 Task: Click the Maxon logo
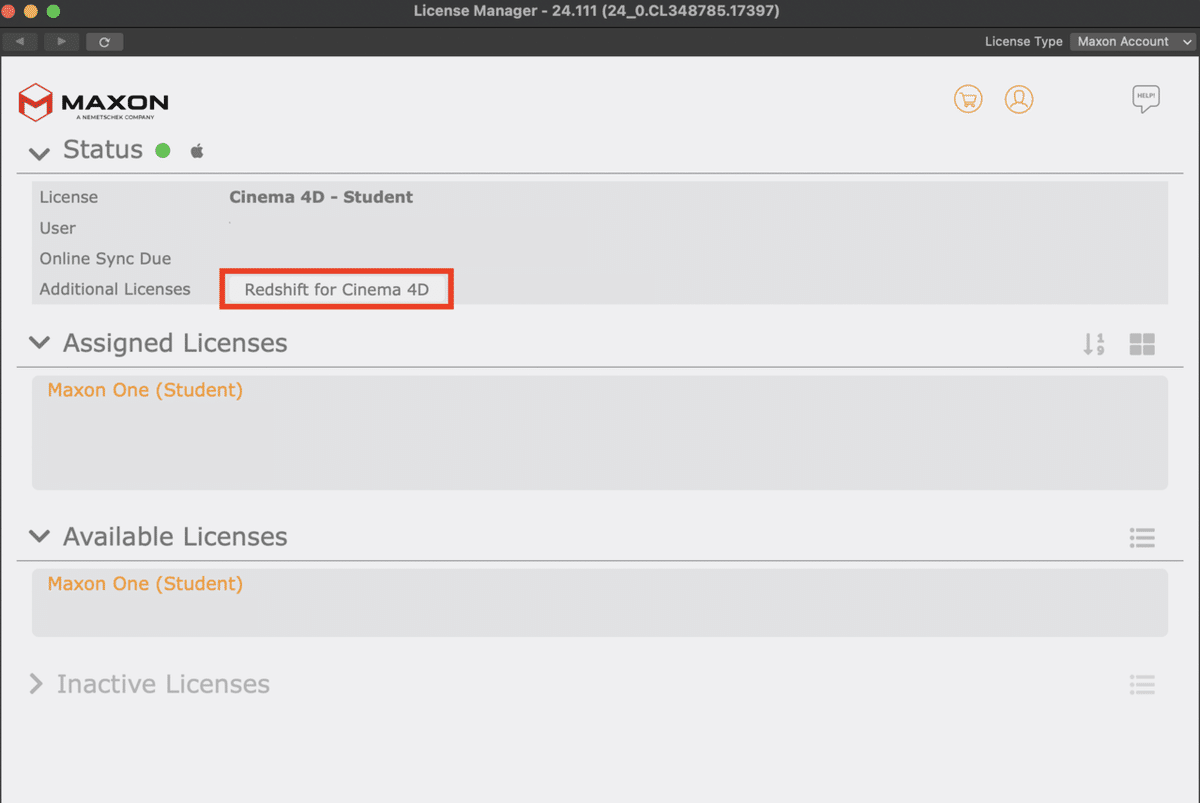(x=94, y=102)
